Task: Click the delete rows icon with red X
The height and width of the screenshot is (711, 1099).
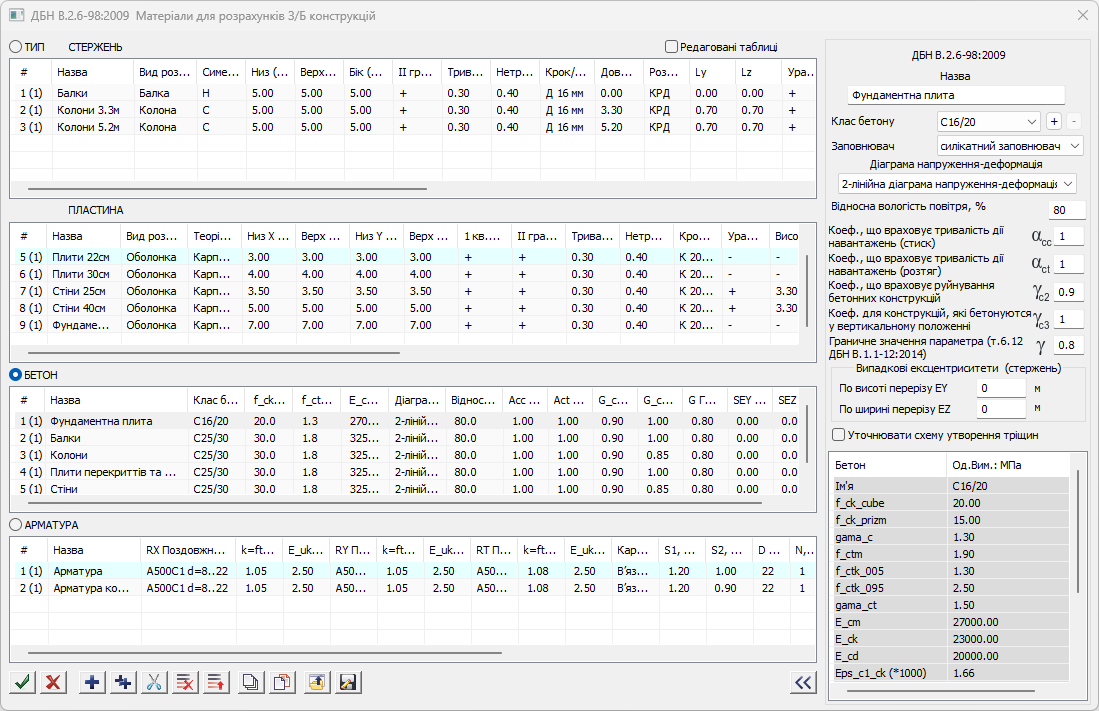Action: point(185,682)
